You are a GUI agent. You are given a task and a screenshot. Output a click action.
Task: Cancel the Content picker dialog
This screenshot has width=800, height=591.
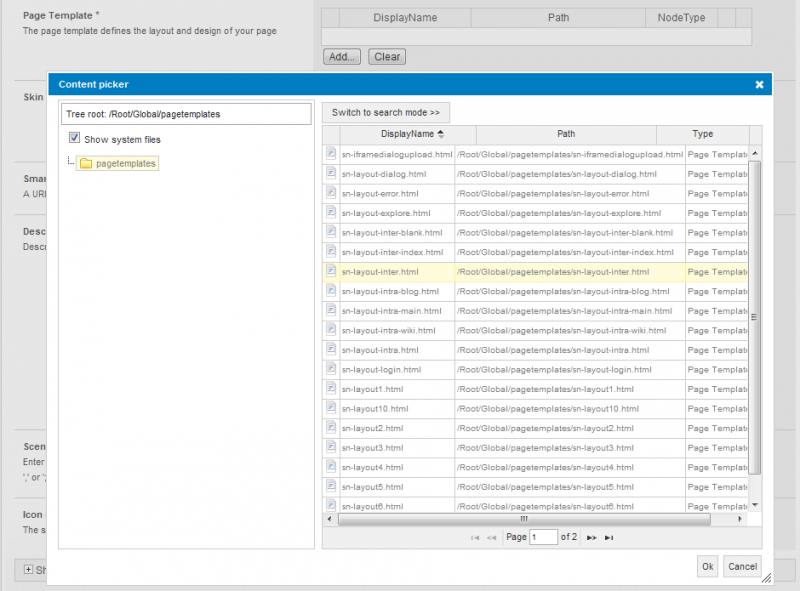[742, 567]
